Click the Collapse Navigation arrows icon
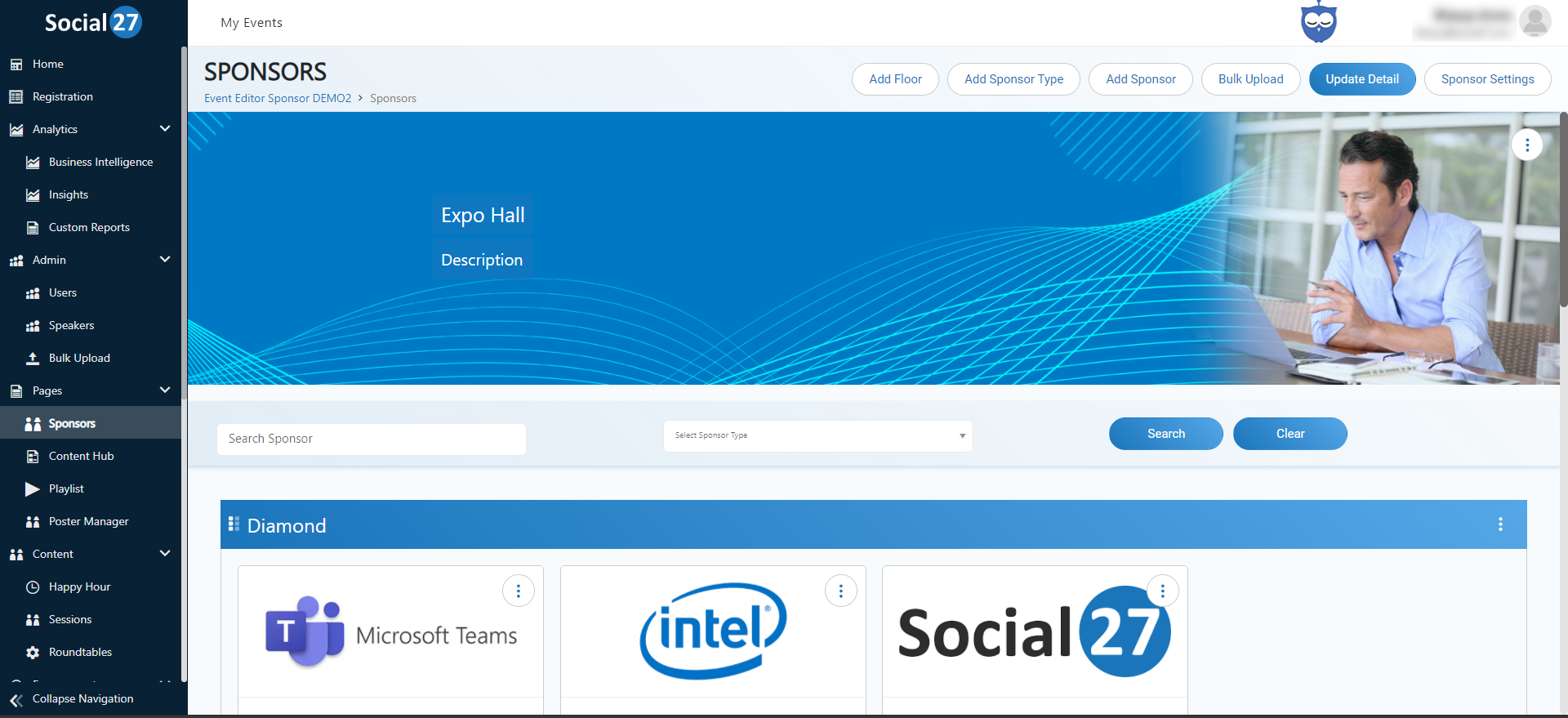 click(16, 700)
